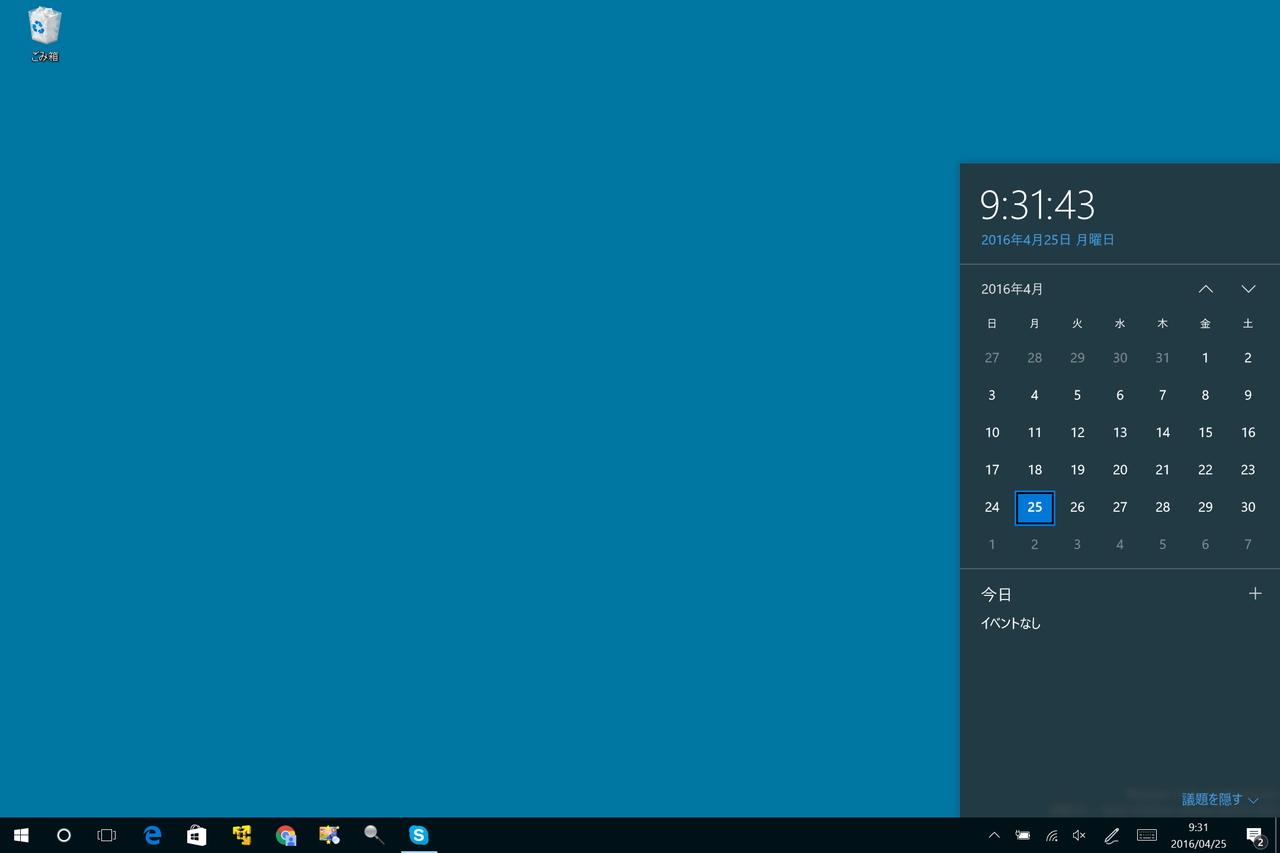This screenshot has width=1280, height=853.
Task: Click day 15 in the calendar grid
Action: coord(1205,433)
